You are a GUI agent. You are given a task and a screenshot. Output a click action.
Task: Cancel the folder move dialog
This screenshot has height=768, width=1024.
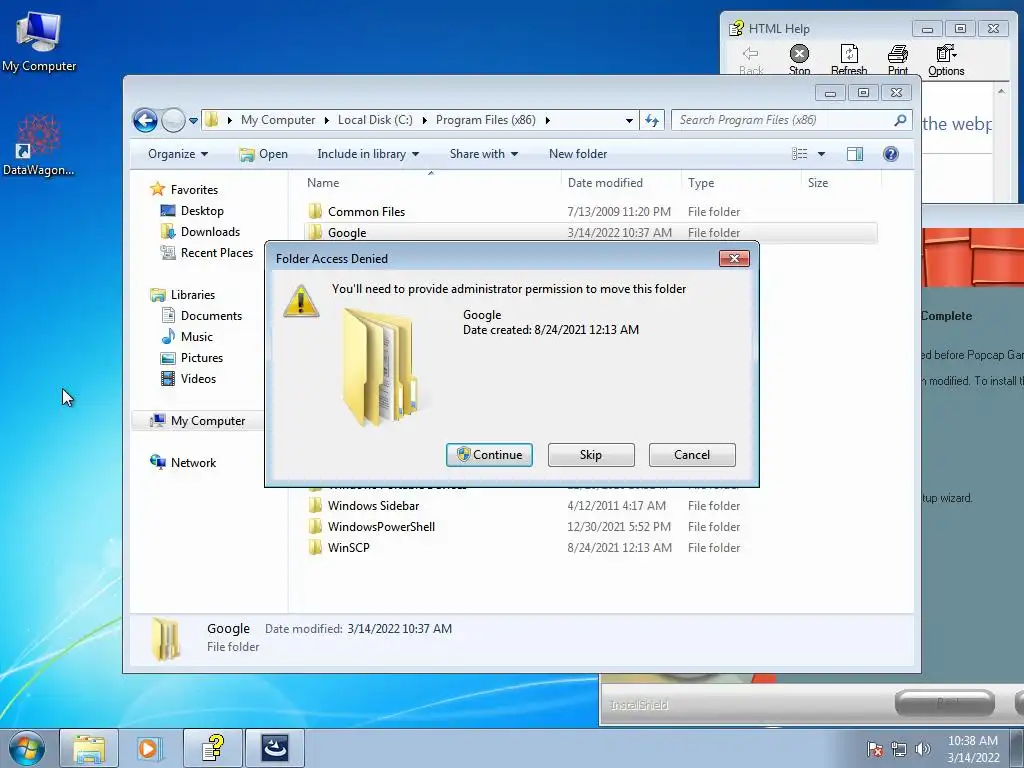click(692, 455)
